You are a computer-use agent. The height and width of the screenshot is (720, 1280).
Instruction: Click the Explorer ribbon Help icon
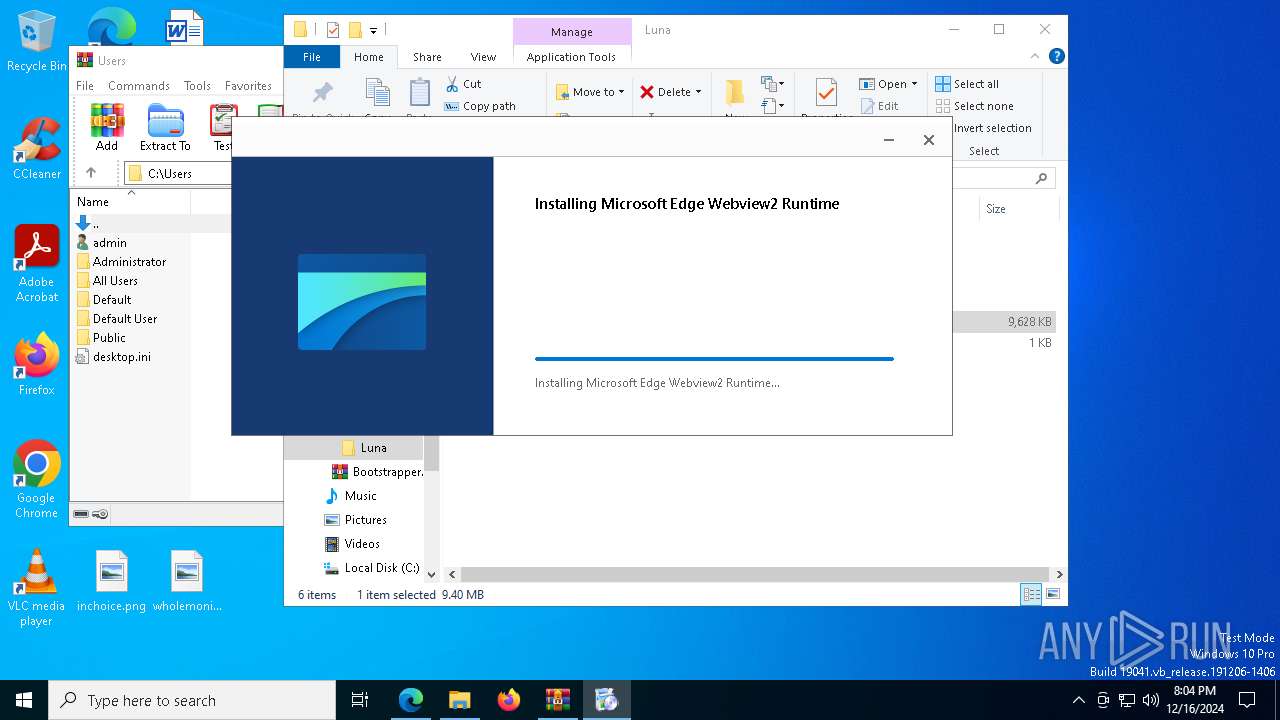(x=1056, y=56)
